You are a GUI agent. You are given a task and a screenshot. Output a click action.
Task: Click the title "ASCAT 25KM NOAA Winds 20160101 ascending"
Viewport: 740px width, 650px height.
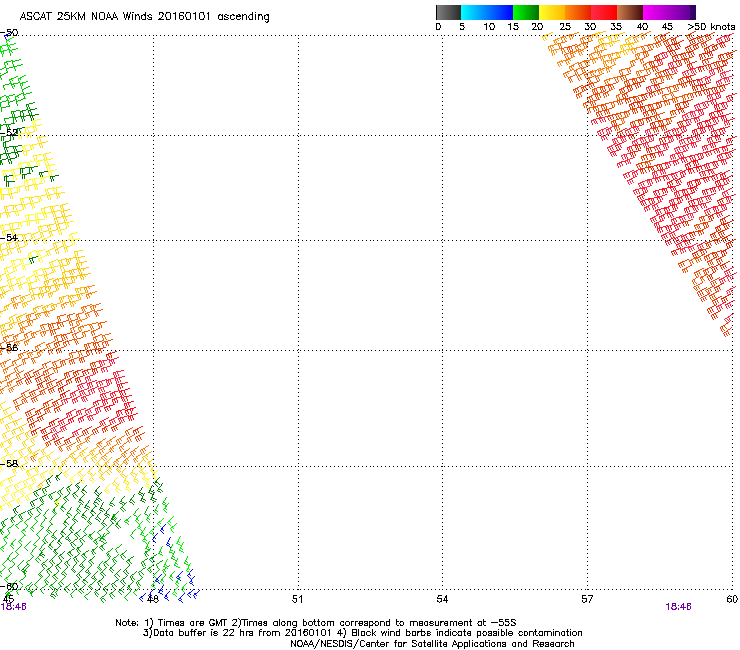(x=144, y=17)
